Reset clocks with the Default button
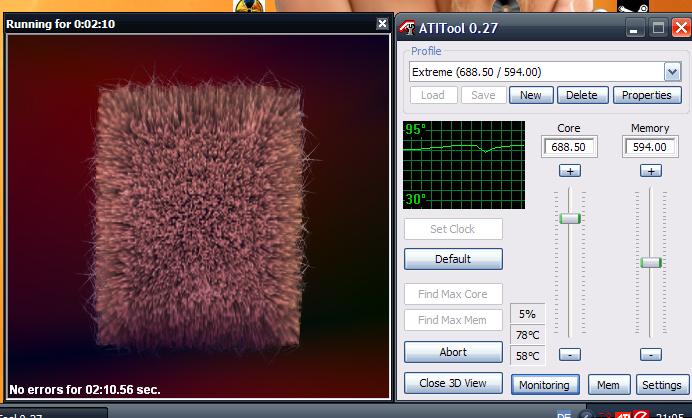This screenshot has height=418, width=692. coord(453,259)
